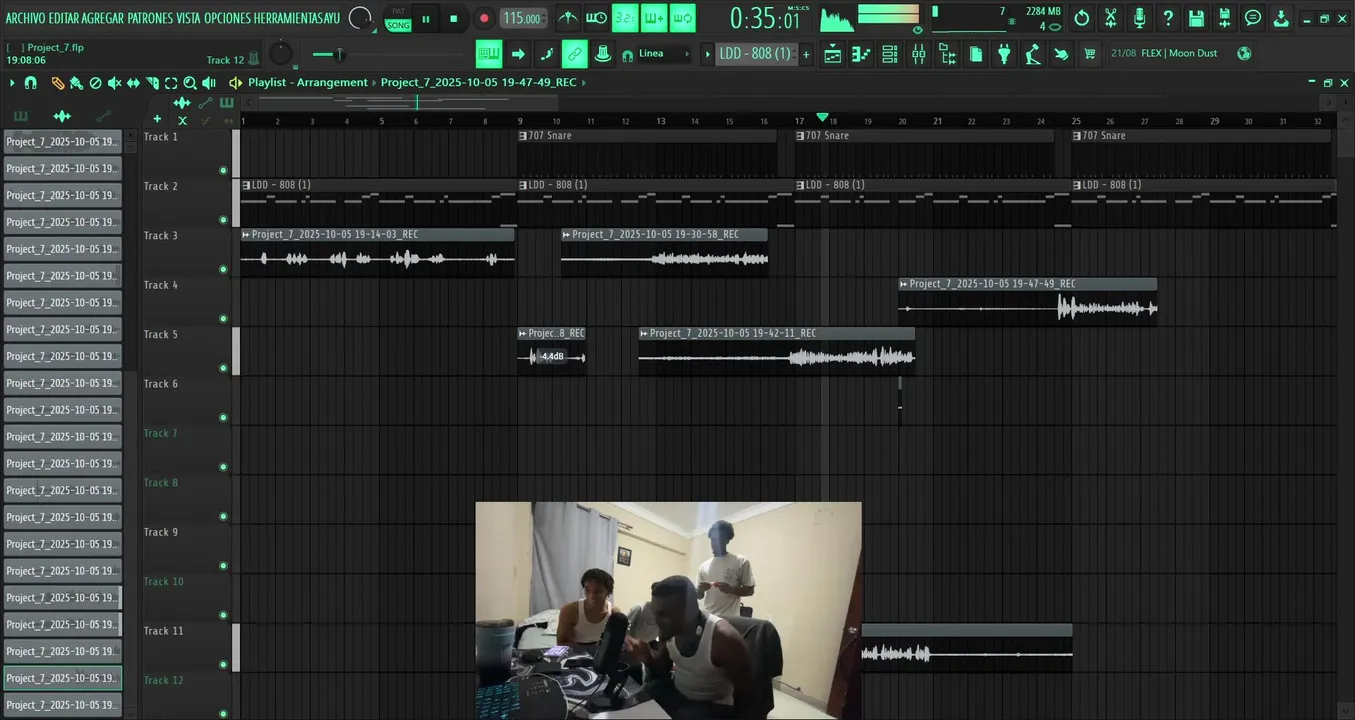Click the render audio export icon
This screenshot has height=720, width=1355.
(x=1225, y=18)
